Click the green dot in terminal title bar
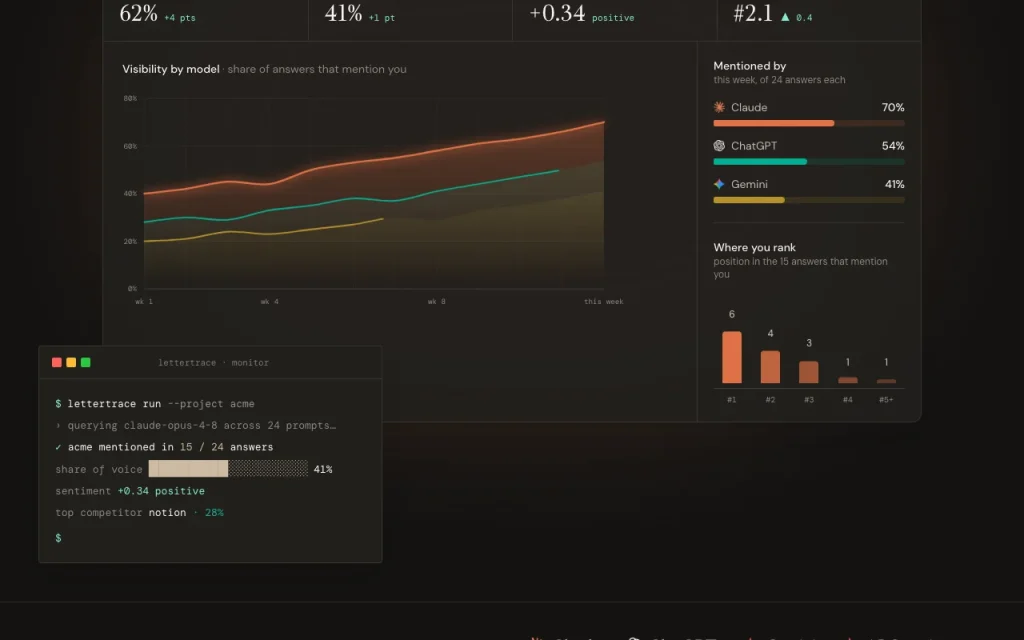 (x=86, y=362)
